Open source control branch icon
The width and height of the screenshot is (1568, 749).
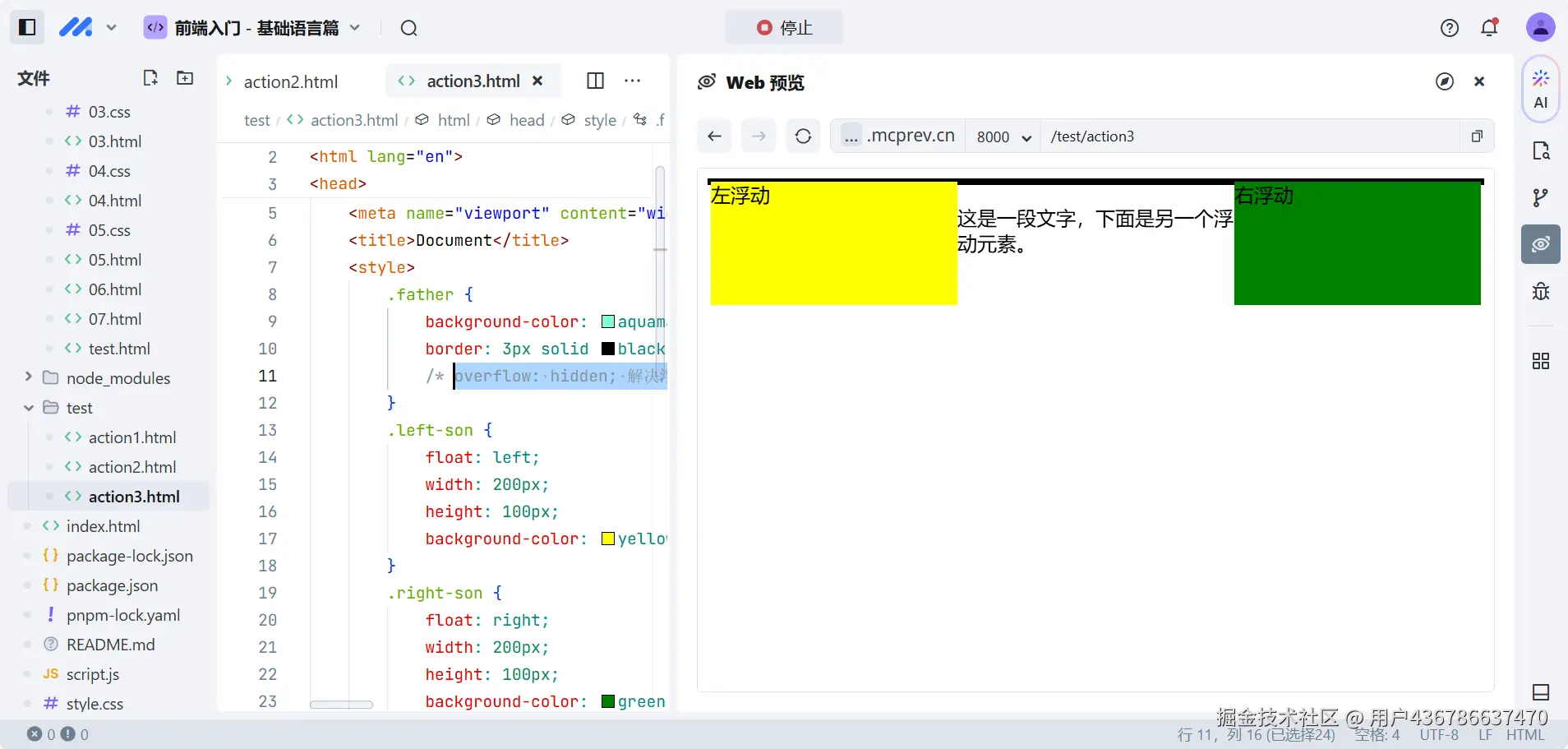tap(1540, 197)
